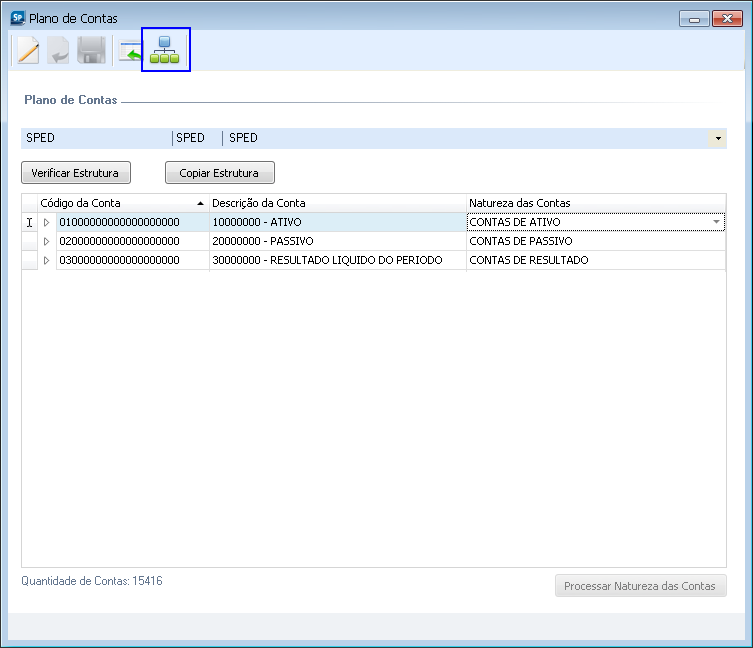Open the SPED plan selector dropdown
Image resolution: width=753 pixels, height=648 pixels.
point(717,138)
